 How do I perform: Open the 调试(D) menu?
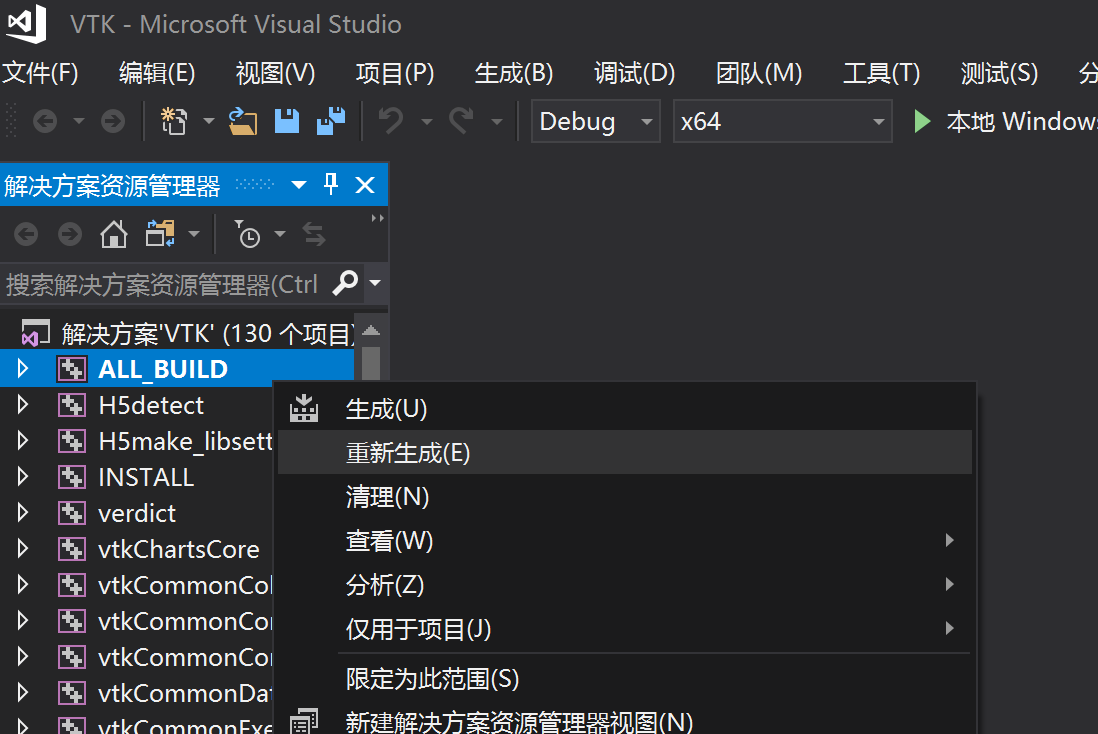click(x=634, y=73)
